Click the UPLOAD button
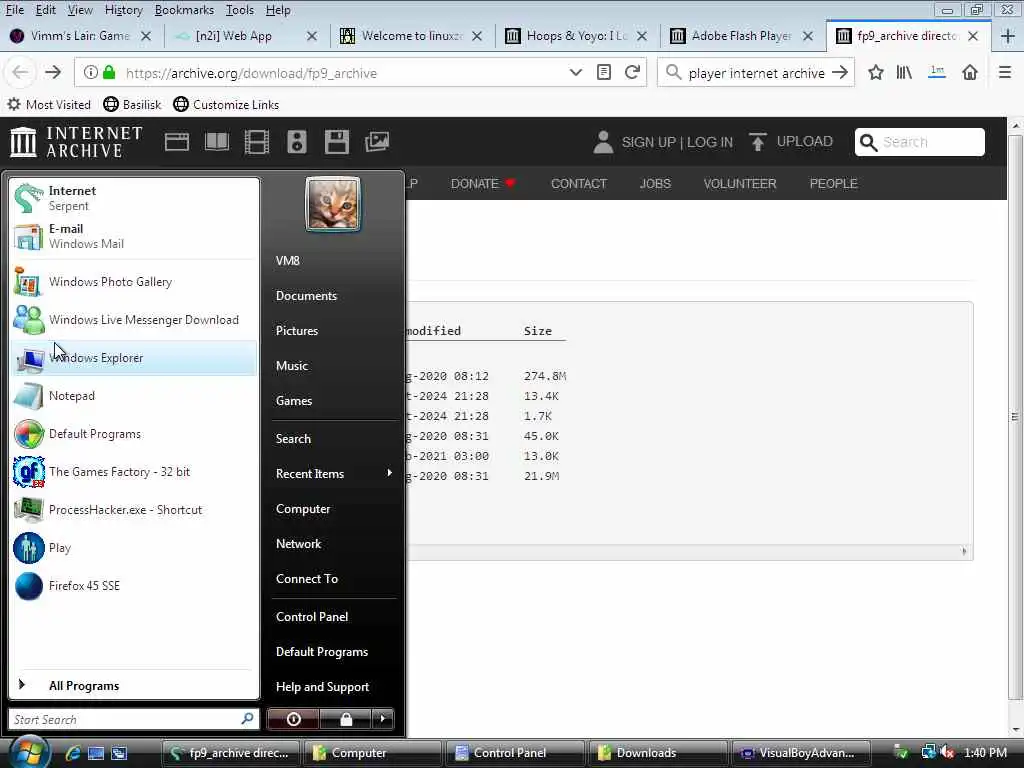Image resolution: width=1024 pixels, height=768 pixels. [791, 142]
